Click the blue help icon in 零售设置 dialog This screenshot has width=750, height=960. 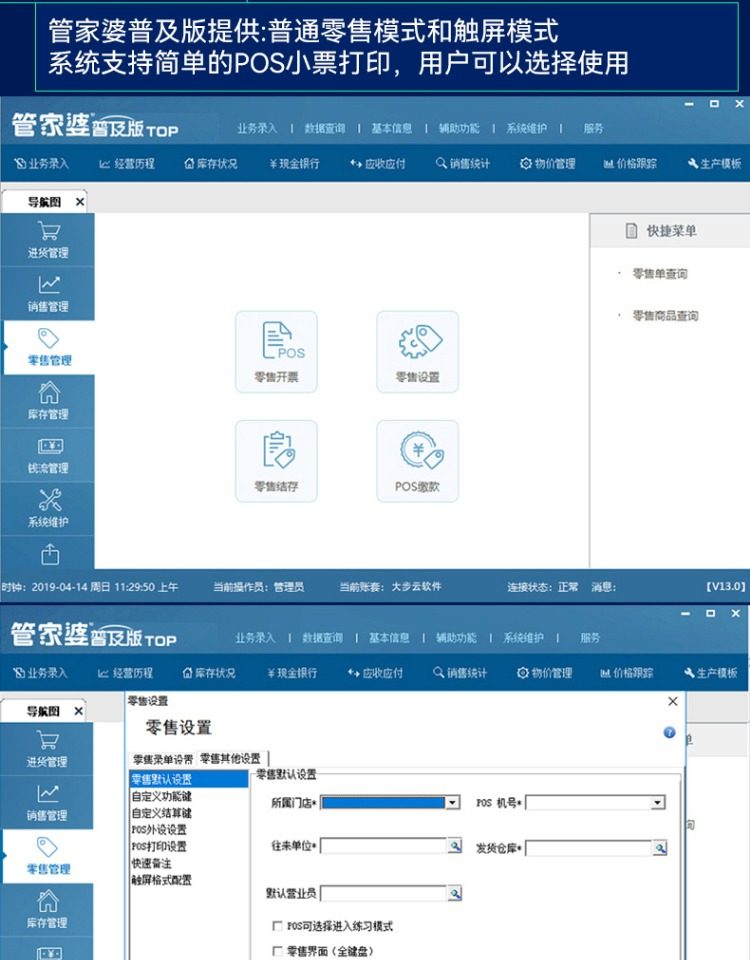(669, 732)
